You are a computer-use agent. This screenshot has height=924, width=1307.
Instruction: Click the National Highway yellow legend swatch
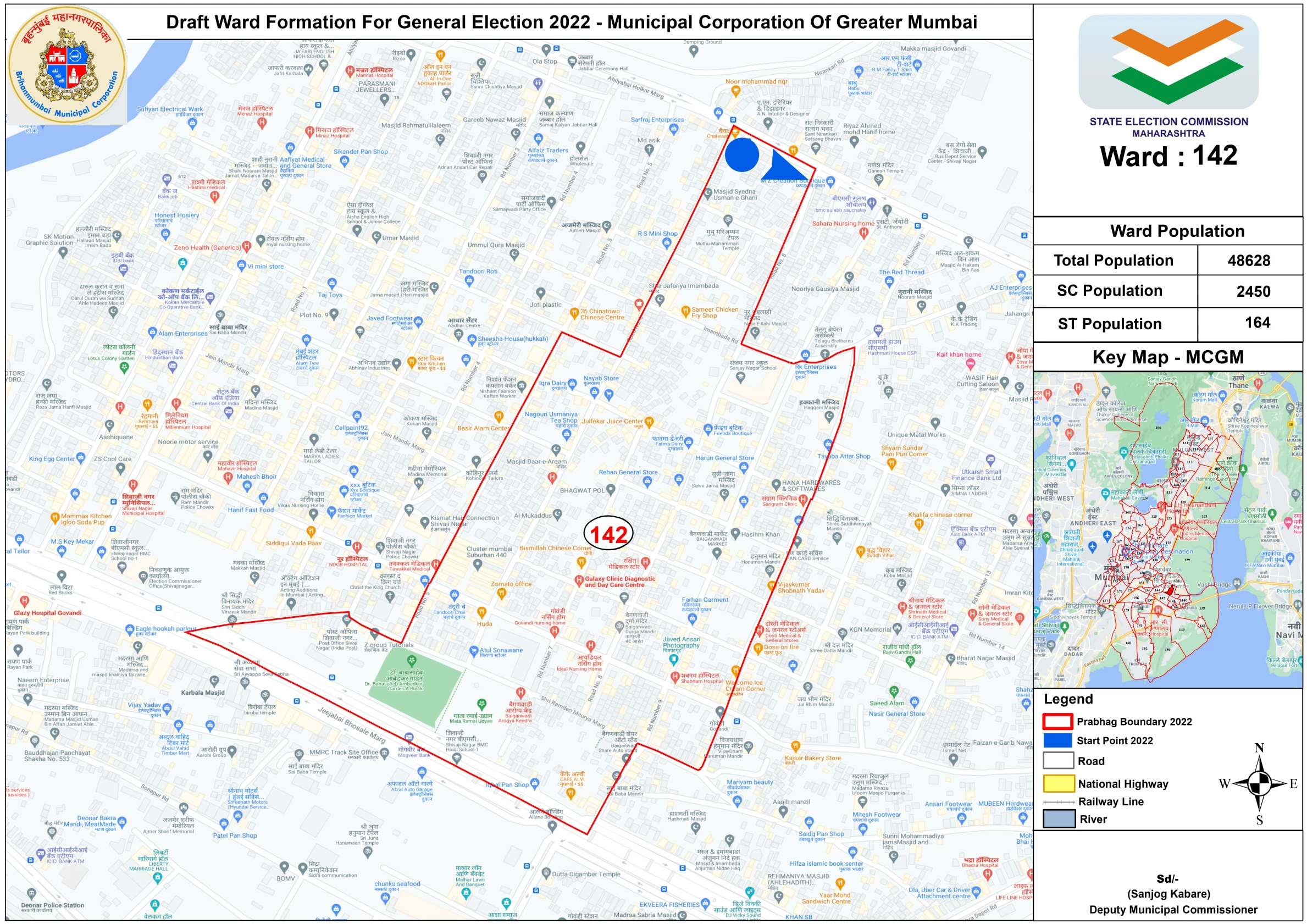(x=1058, y=783)
